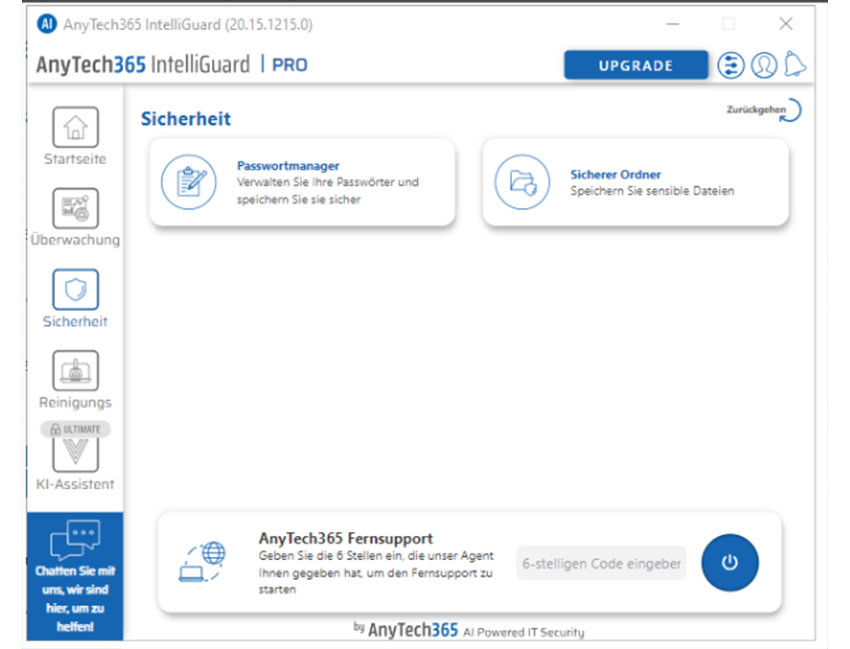Open the notifications bell icon
850x649 pixels.
click(795, 65)
